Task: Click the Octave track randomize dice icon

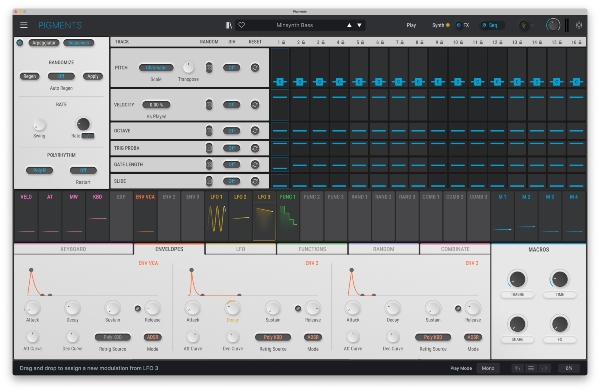Action: (209, 131)
